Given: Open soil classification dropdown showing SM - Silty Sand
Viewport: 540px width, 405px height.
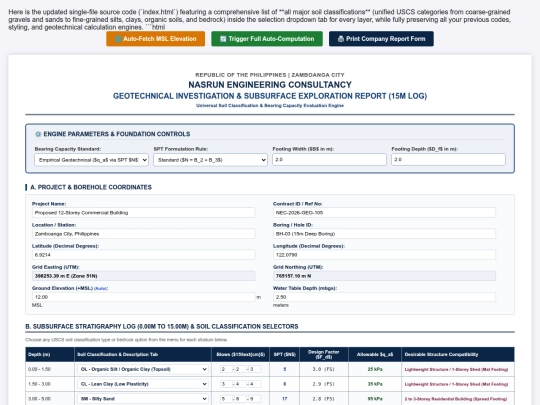Looking at the screenshot, I should 143,399.
